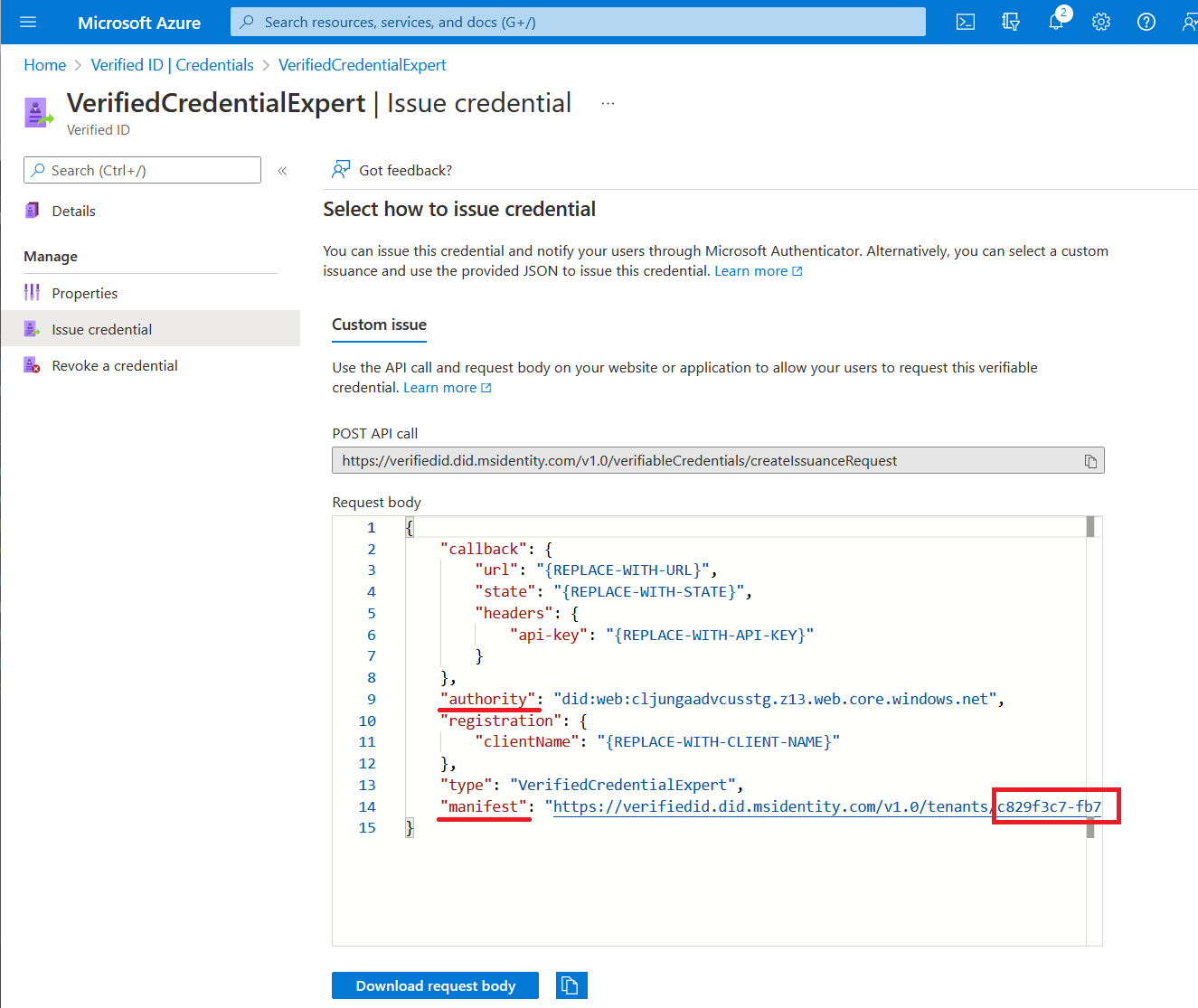This screenshot has height=1008, width=1198.
Task: Open the Help question mark icon
Action: [x=1146, y=22]
